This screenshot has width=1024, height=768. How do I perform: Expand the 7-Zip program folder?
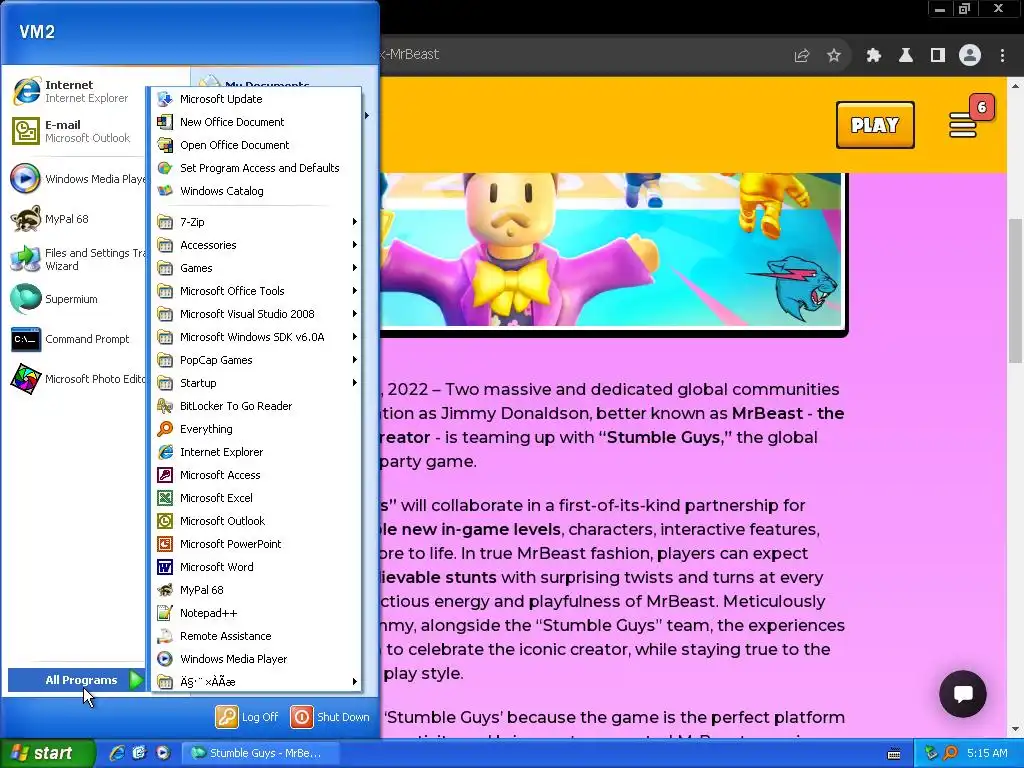tap(256, 222)
